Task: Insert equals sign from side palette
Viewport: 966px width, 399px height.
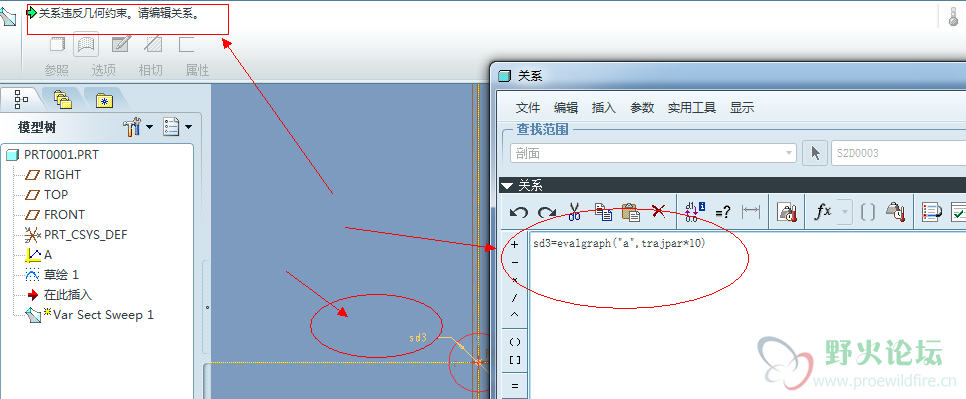Action: pyautogui.click(x=515, y=386)
